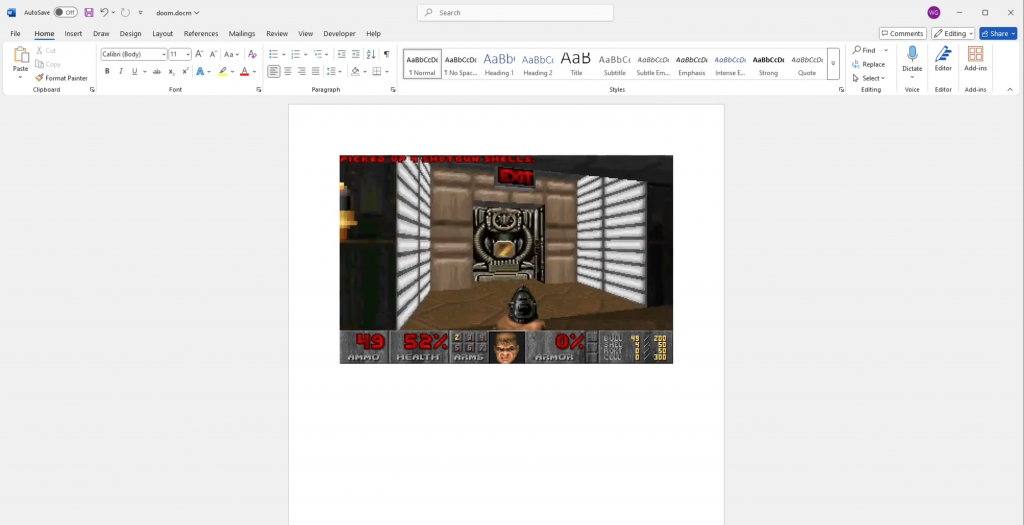
Task: Apply the Title style
Action: pos(576,63)
